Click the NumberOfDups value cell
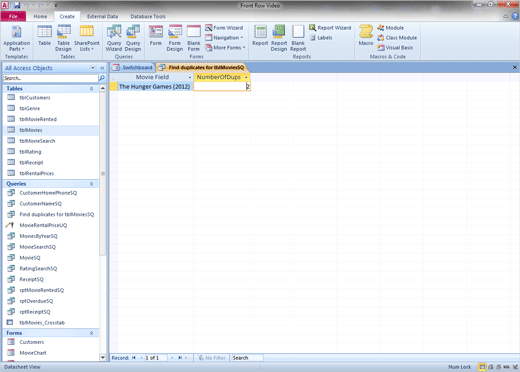Screen dimensions: 520x372 coord(222,87)
